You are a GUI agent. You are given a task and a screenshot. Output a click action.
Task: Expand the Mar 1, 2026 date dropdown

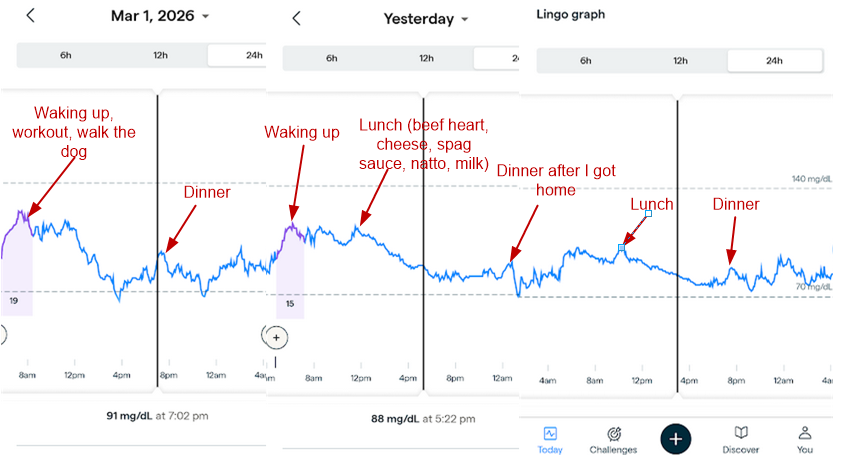click(x=205, y=16)
